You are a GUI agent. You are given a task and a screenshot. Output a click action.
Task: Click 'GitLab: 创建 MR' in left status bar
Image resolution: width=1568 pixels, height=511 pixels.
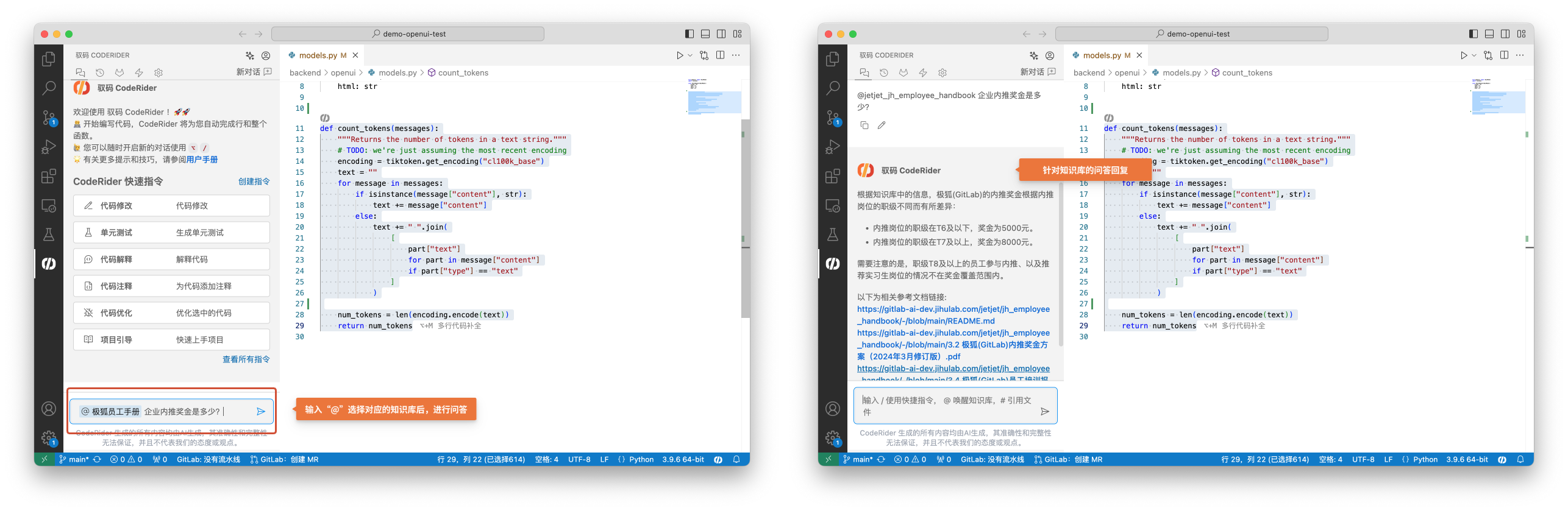point(285,460)
